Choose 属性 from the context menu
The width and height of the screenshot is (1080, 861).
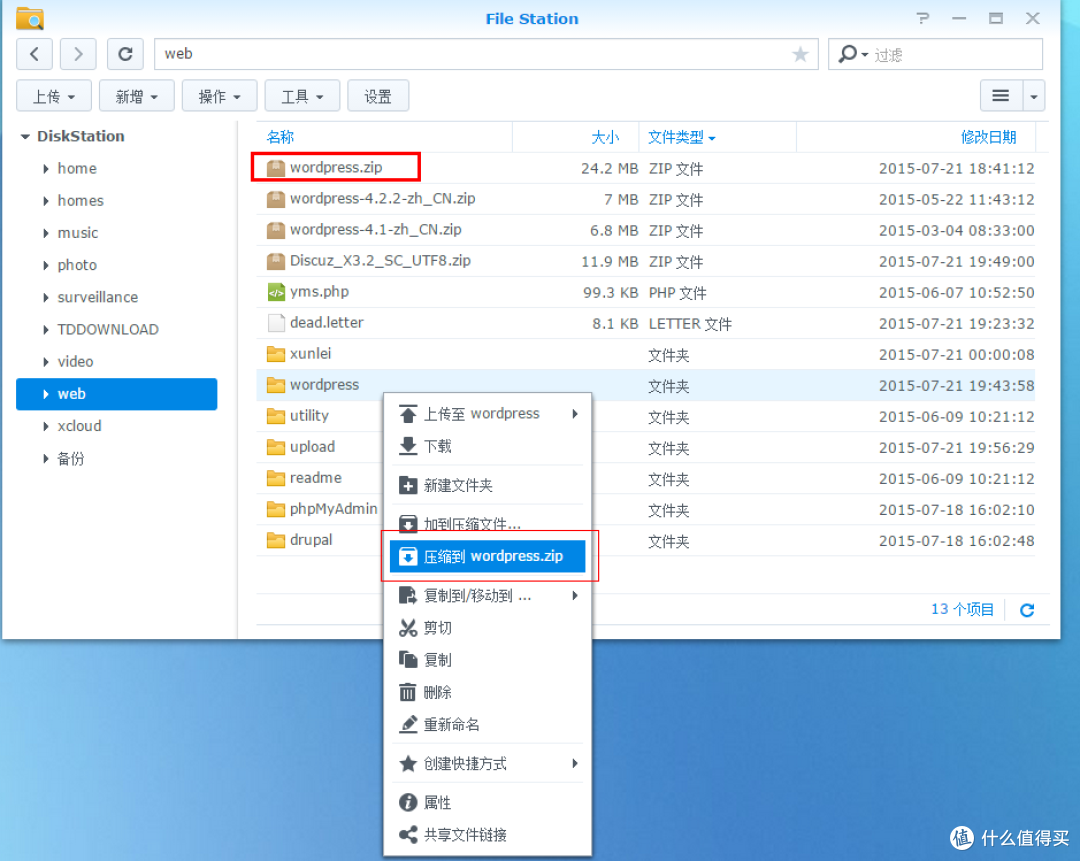click(487, 802)
